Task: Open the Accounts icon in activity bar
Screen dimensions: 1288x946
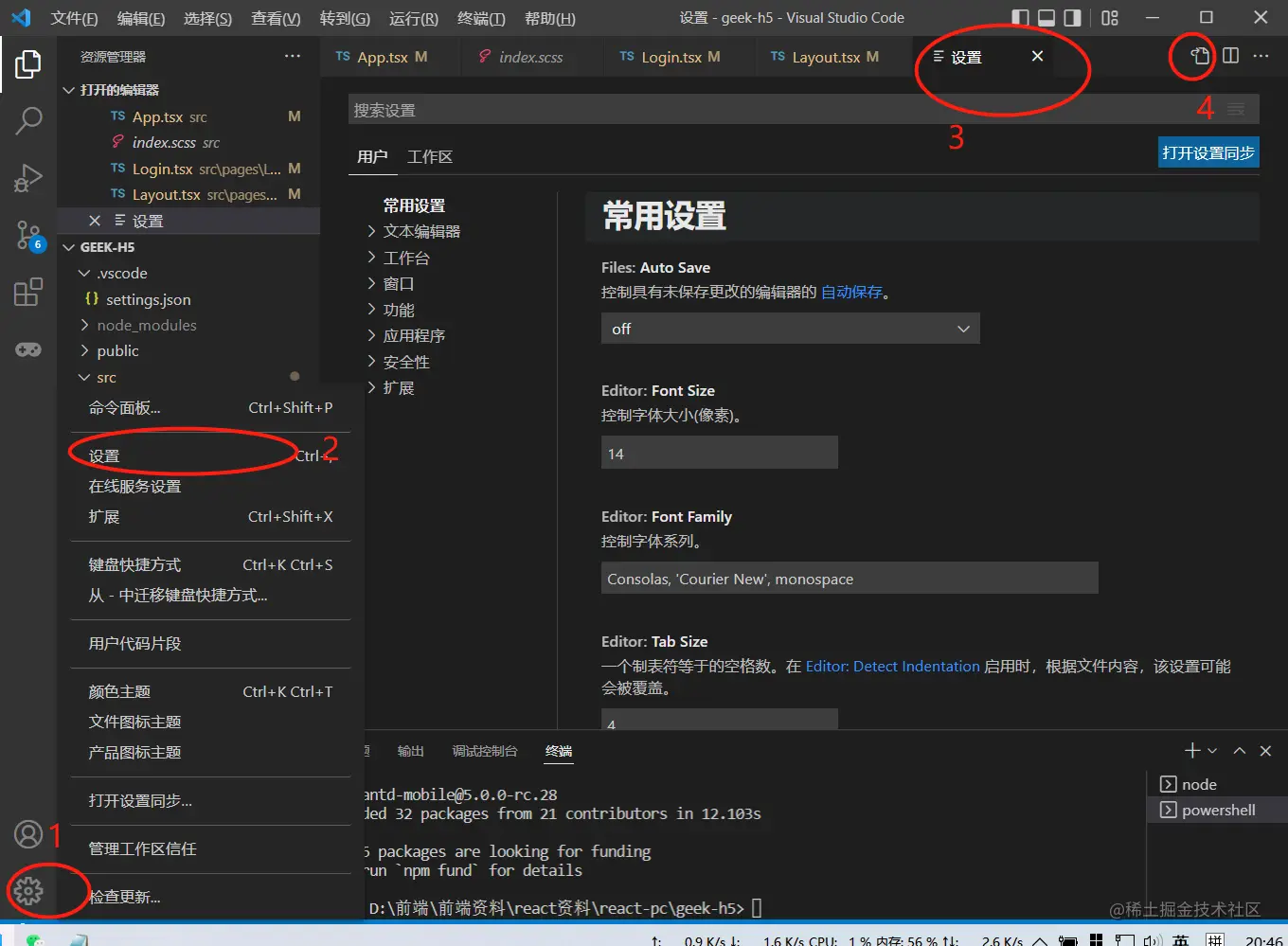Action: 28,834
